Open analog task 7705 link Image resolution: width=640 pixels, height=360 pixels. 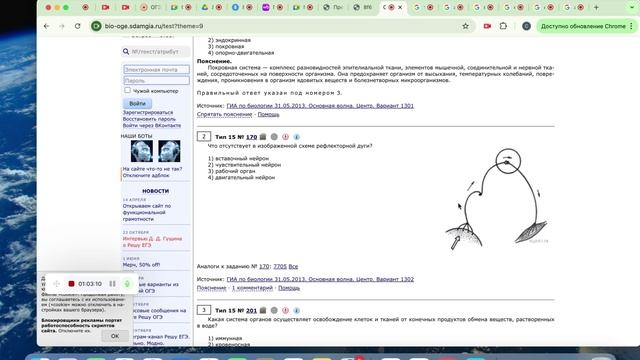280,266
